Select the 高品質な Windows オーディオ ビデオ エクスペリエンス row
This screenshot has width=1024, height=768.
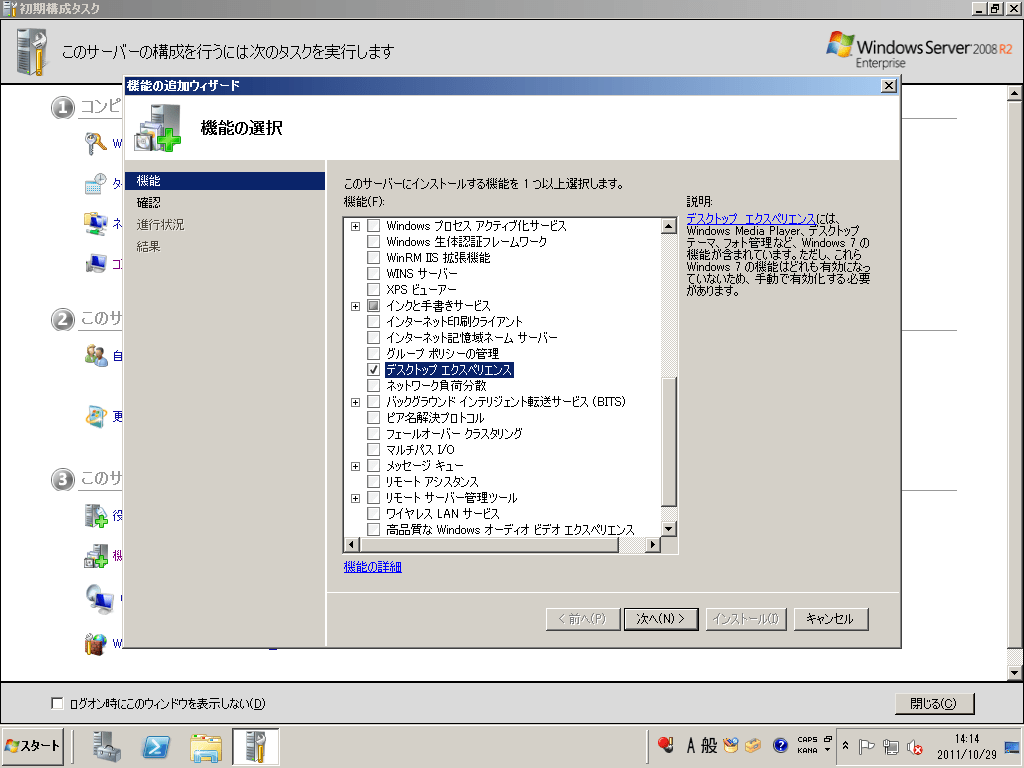(x=509, y=530)
